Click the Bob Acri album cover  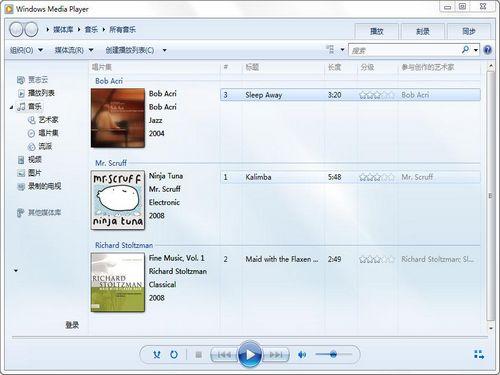[118, 118]
